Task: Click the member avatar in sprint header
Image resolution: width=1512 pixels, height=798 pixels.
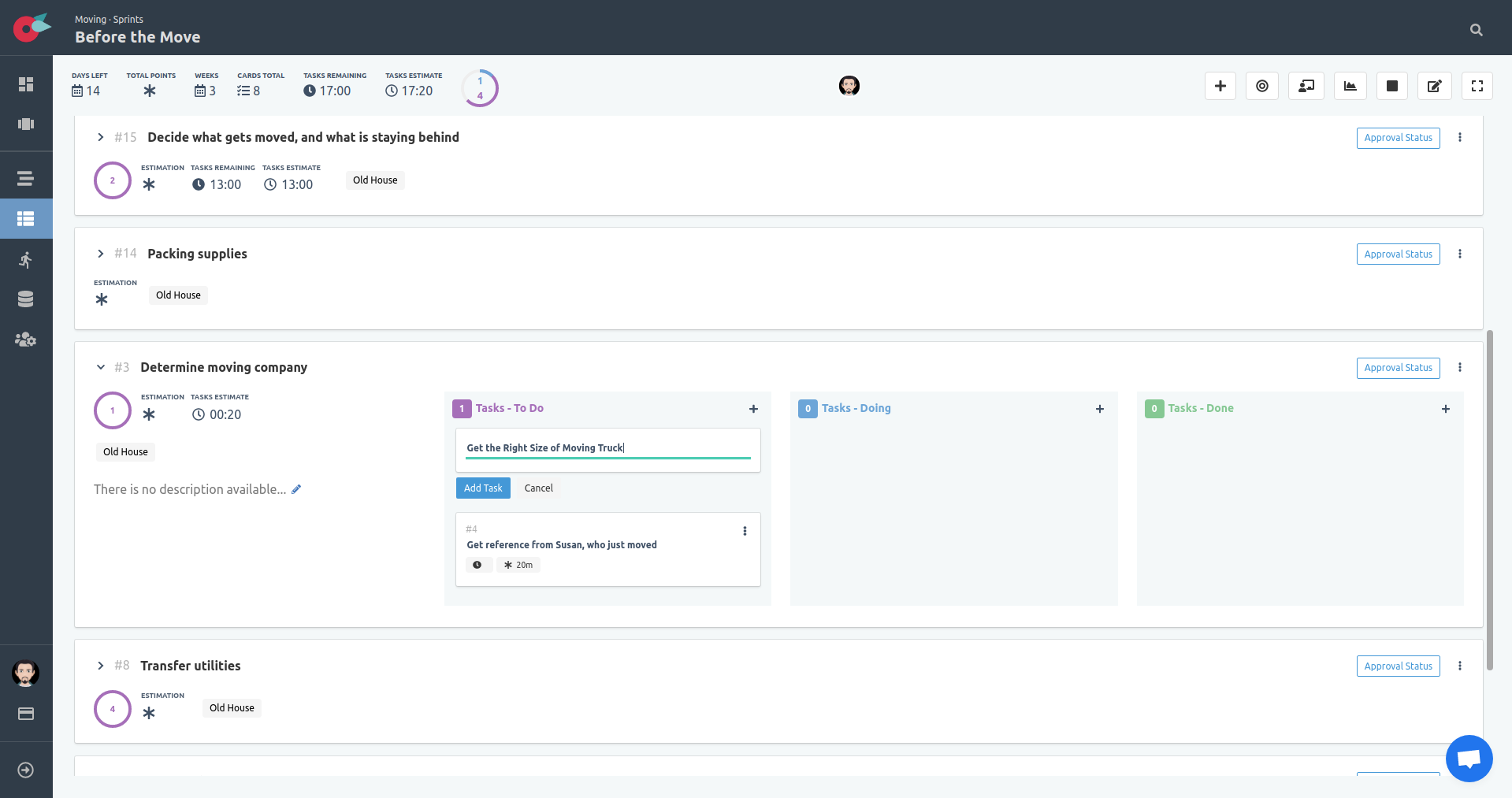Action: pyautogui.click(x=849, y=86)
